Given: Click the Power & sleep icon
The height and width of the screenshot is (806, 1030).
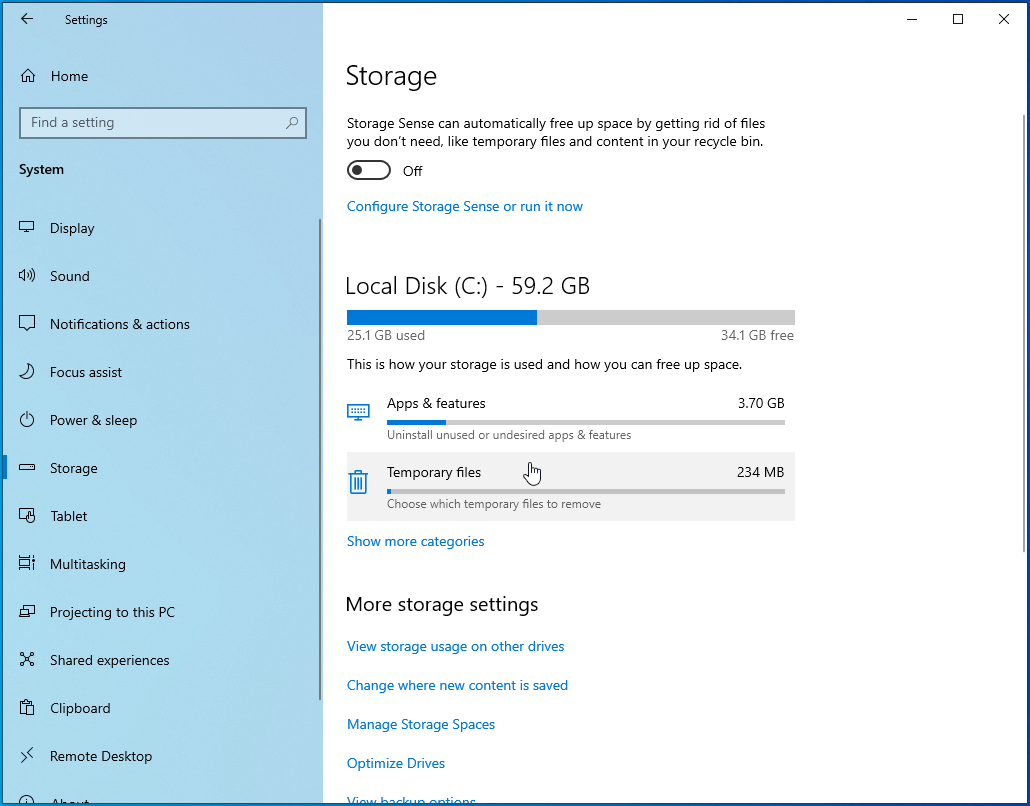Looking at the screenshot, I should pos(28,420).
